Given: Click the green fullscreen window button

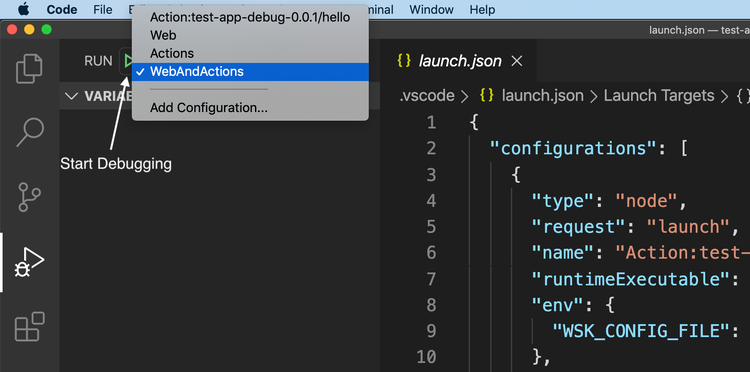Looking at the screenshot, I should pyautogui.click(x=46, y=30).
